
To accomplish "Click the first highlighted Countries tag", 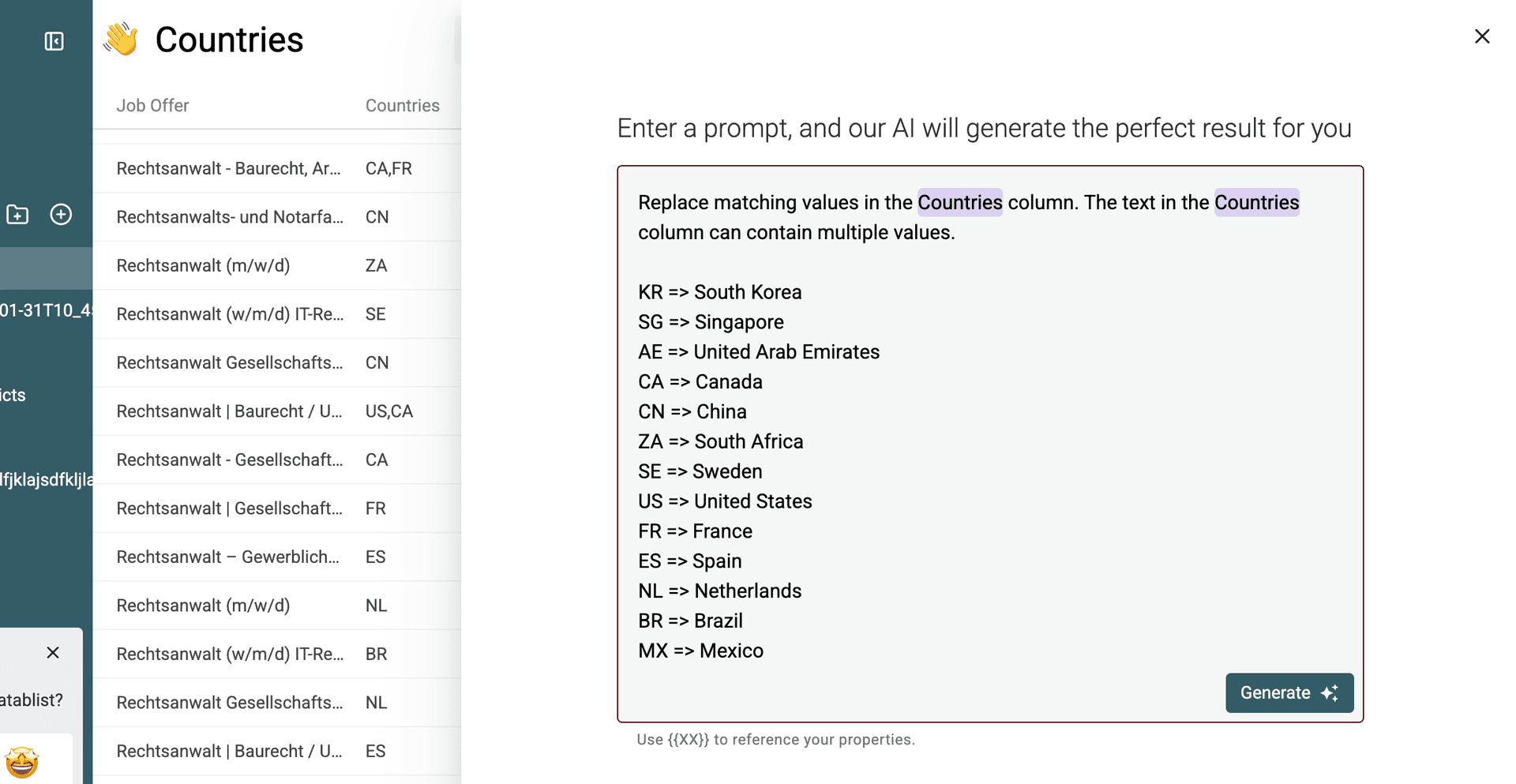I will tap(959, 203).
